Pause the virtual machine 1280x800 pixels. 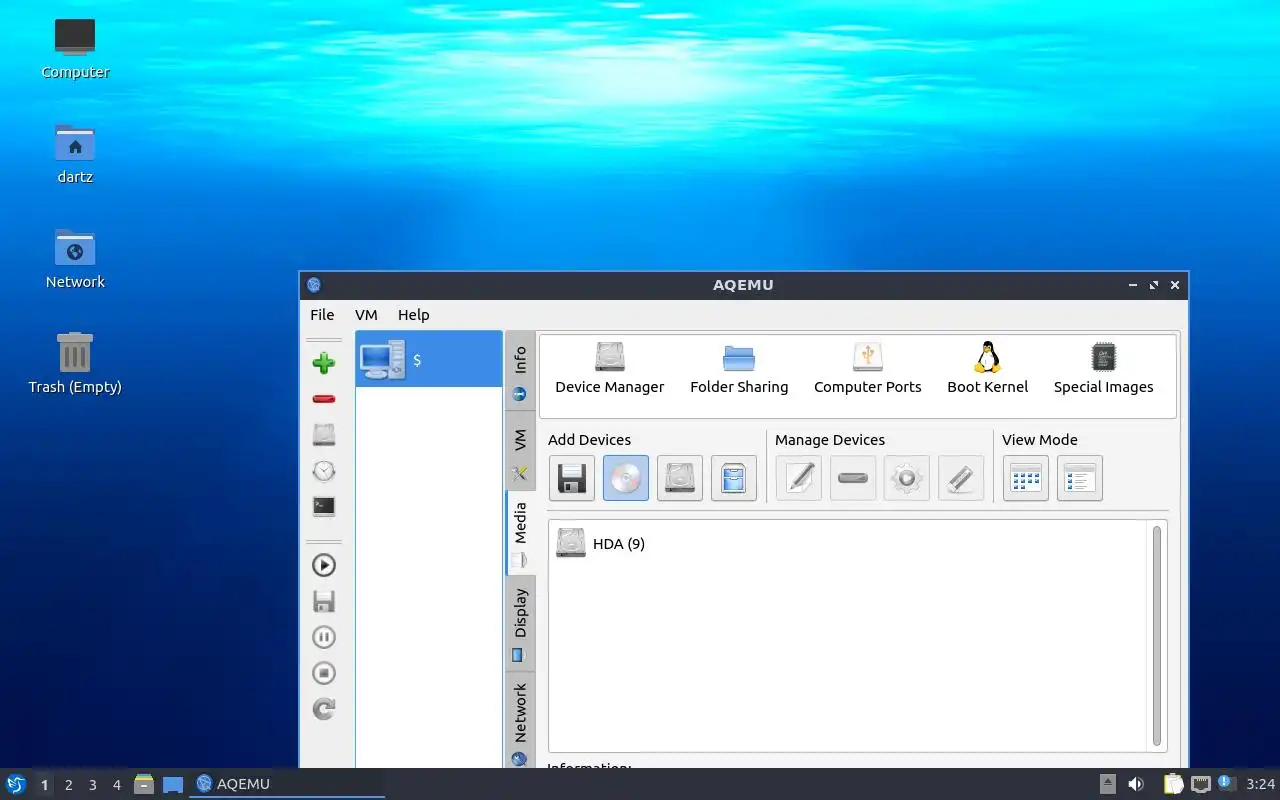coord(323,637)
